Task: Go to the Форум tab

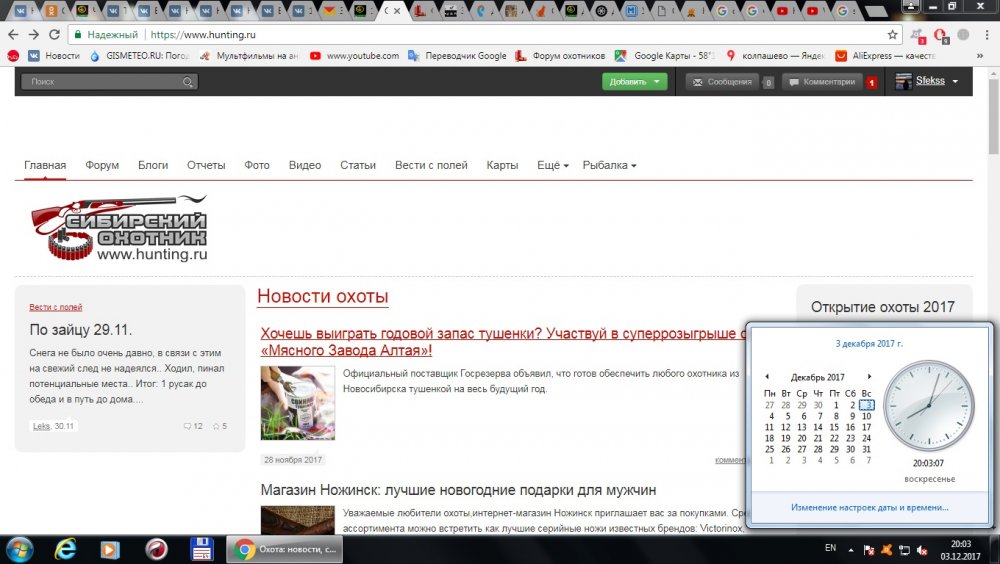Action: click(102, 165)
